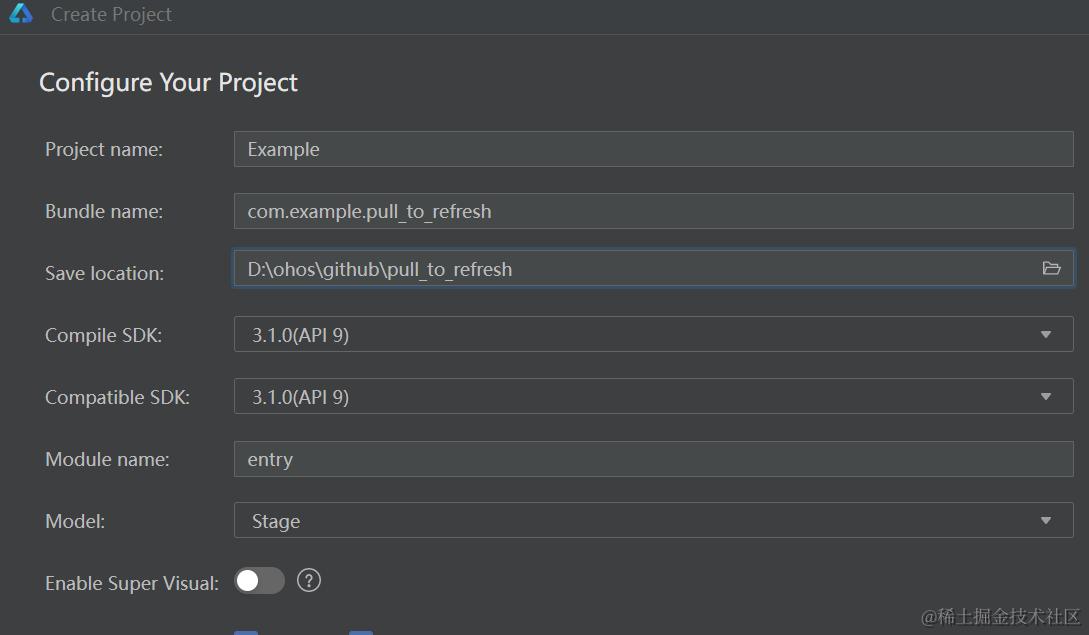Screen dimensions: 1089x635
Task: Click the Model label text
Action: coord(75,522)
